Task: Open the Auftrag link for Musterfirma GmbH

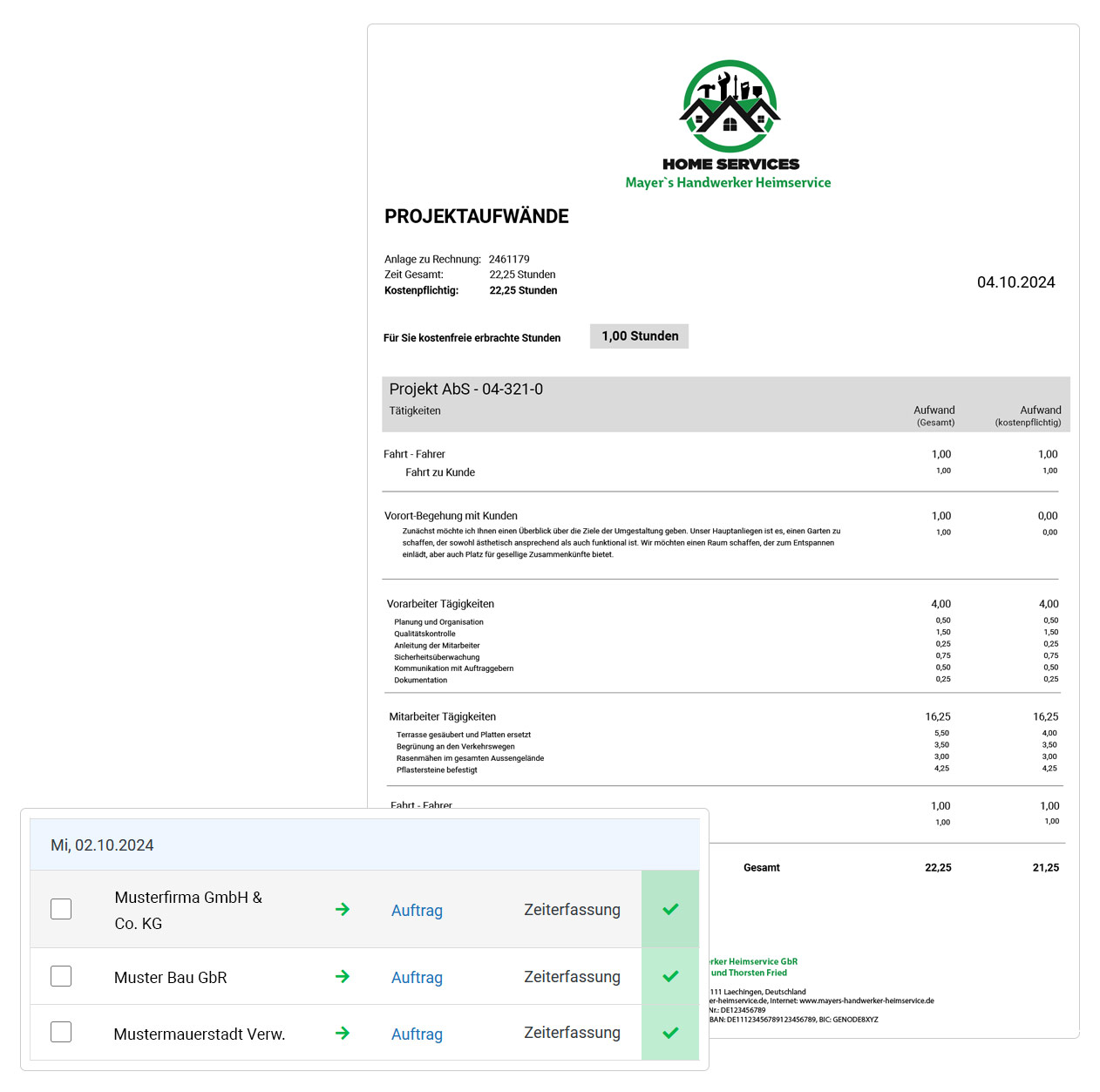Action: click(417, 910)
